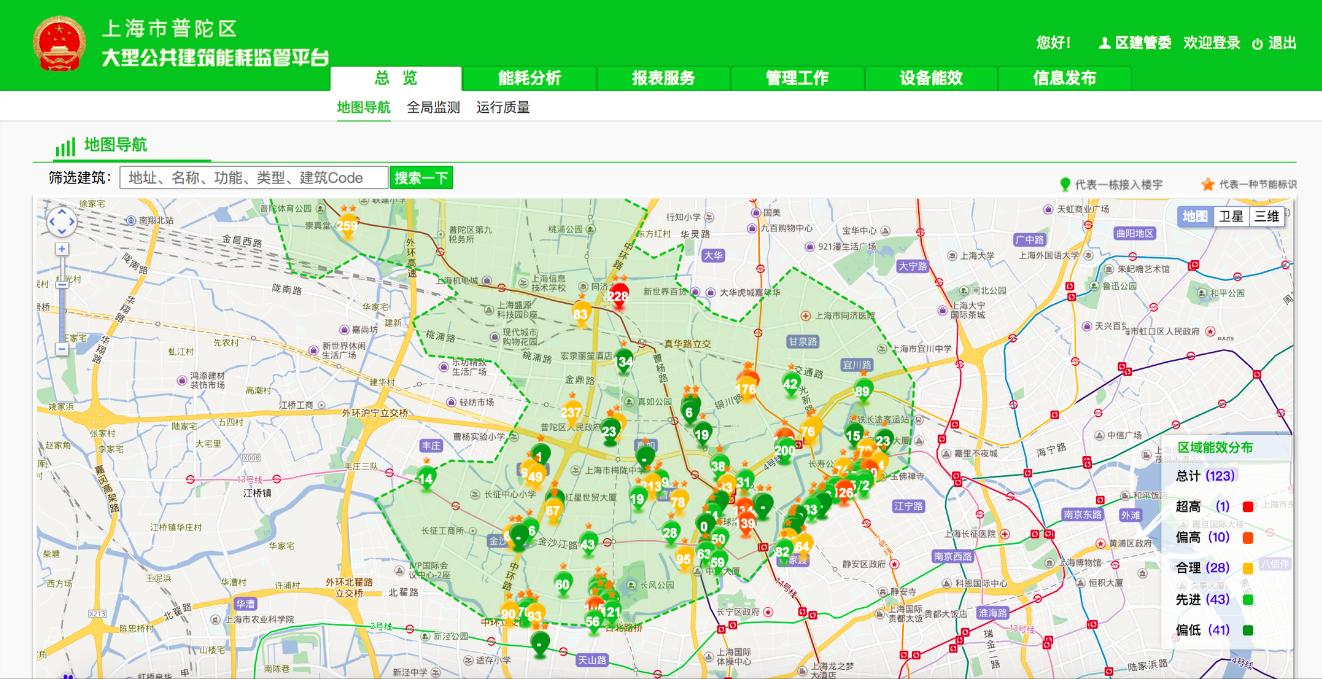Viewport: 1322px width, 679px height.
Task: Go to 全局监测 sub-navigation link
Action: pos(433,108)
